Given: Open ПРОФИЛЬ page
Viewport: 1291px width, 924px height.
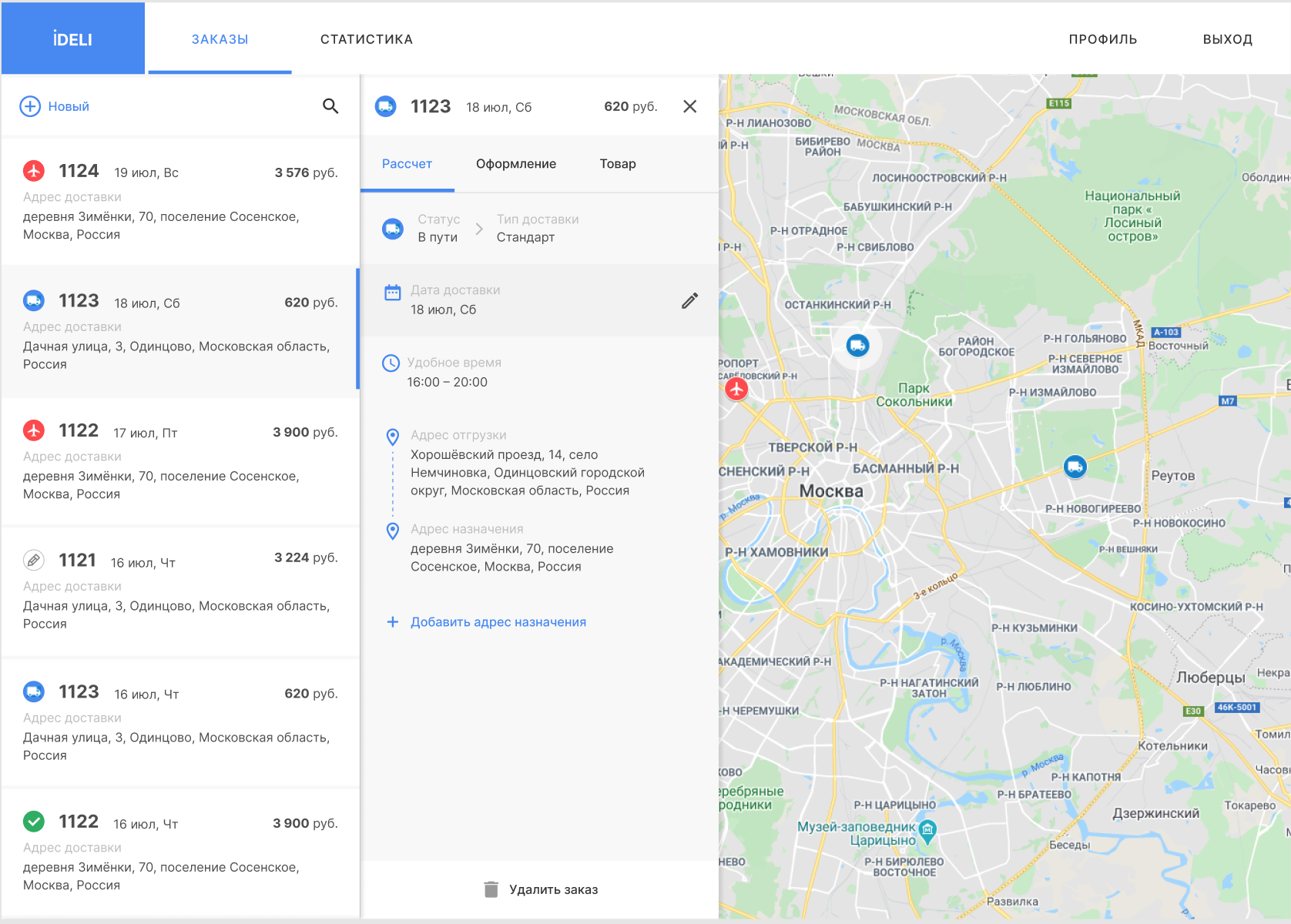Looking at the screenshot, I should coord(1102,39).
